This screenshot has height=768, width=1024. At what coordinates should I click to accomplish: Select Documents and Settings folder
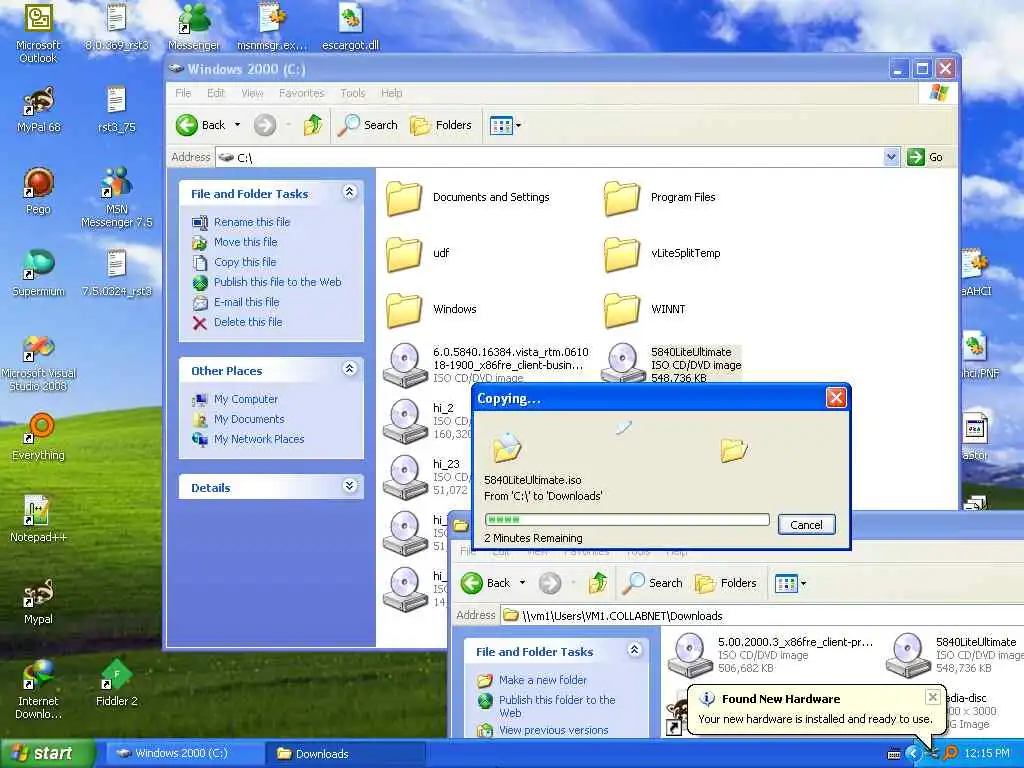[x=468, y=197]
